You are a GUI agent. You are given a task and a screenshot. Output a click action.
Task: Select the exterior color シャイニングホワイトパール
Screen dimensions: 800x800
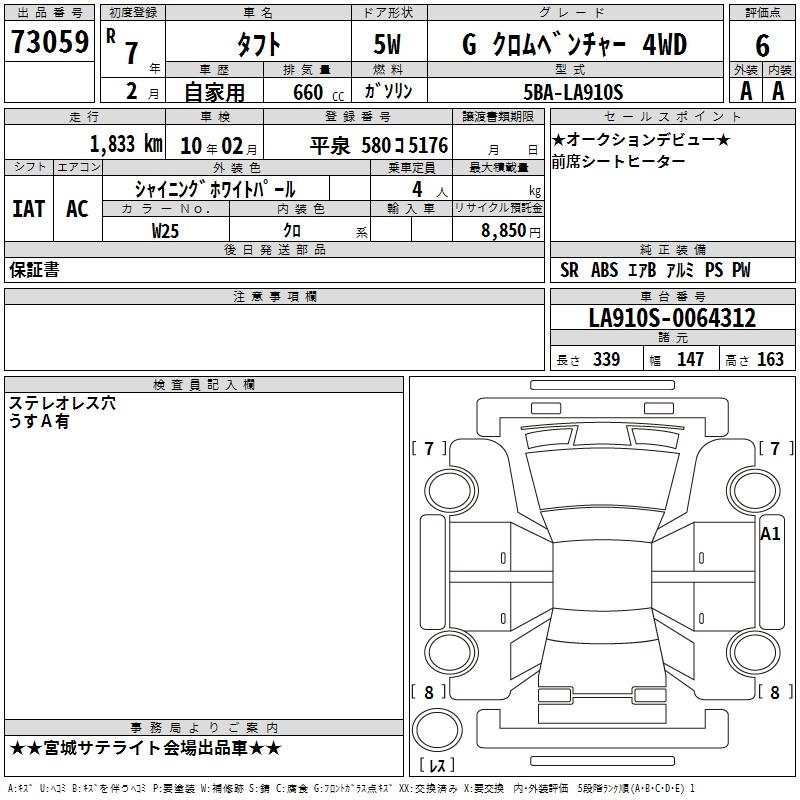click(x=215, y=189)
